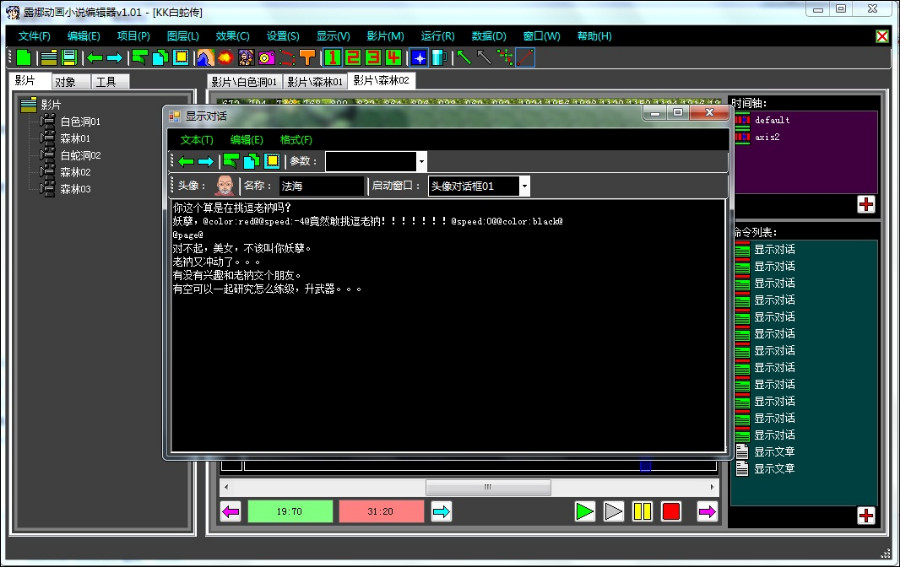The image size is (900, 567).
Task: Select 白蛇洞02 in the 影片 tree
Action: pos(80,156)
